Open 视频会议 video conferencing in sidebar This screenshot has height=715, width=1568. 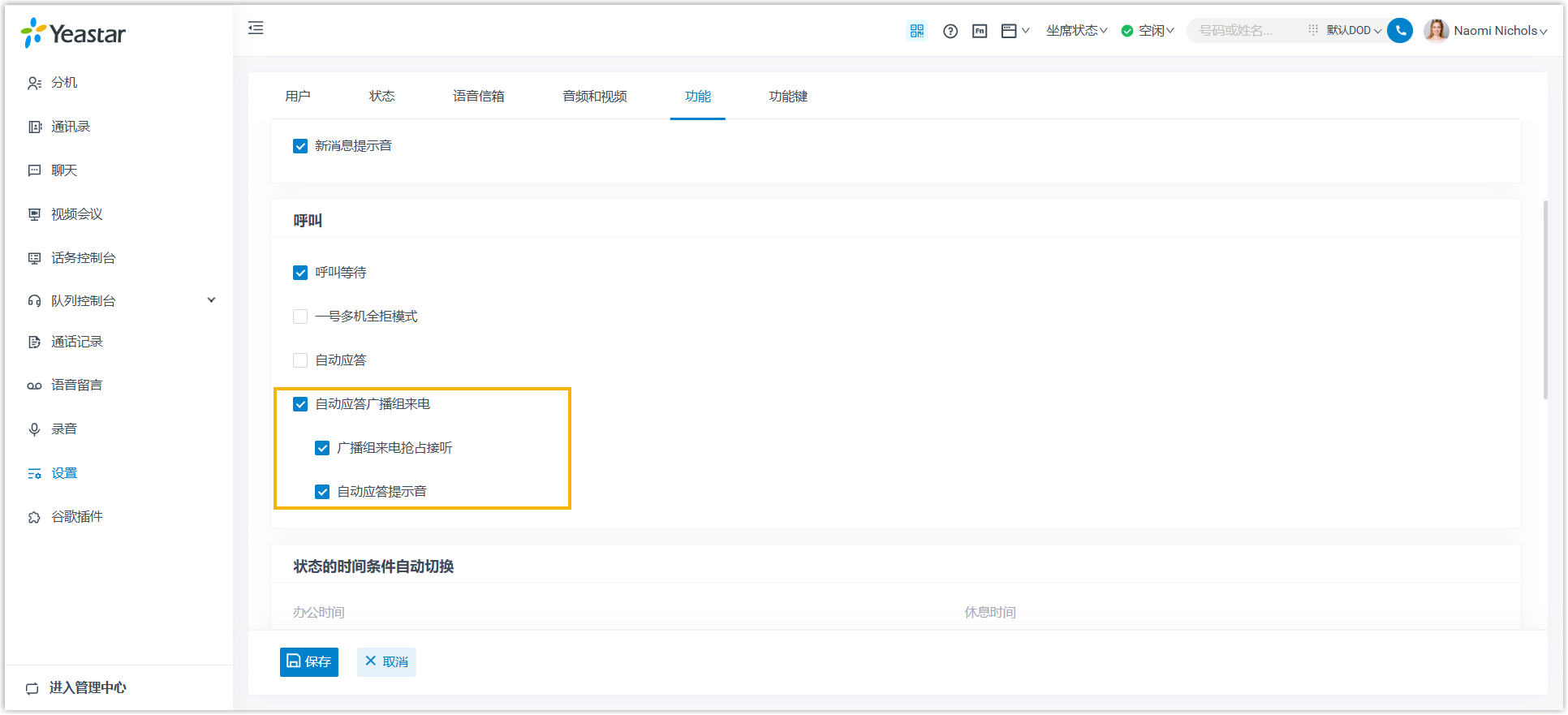coord(76,214)
